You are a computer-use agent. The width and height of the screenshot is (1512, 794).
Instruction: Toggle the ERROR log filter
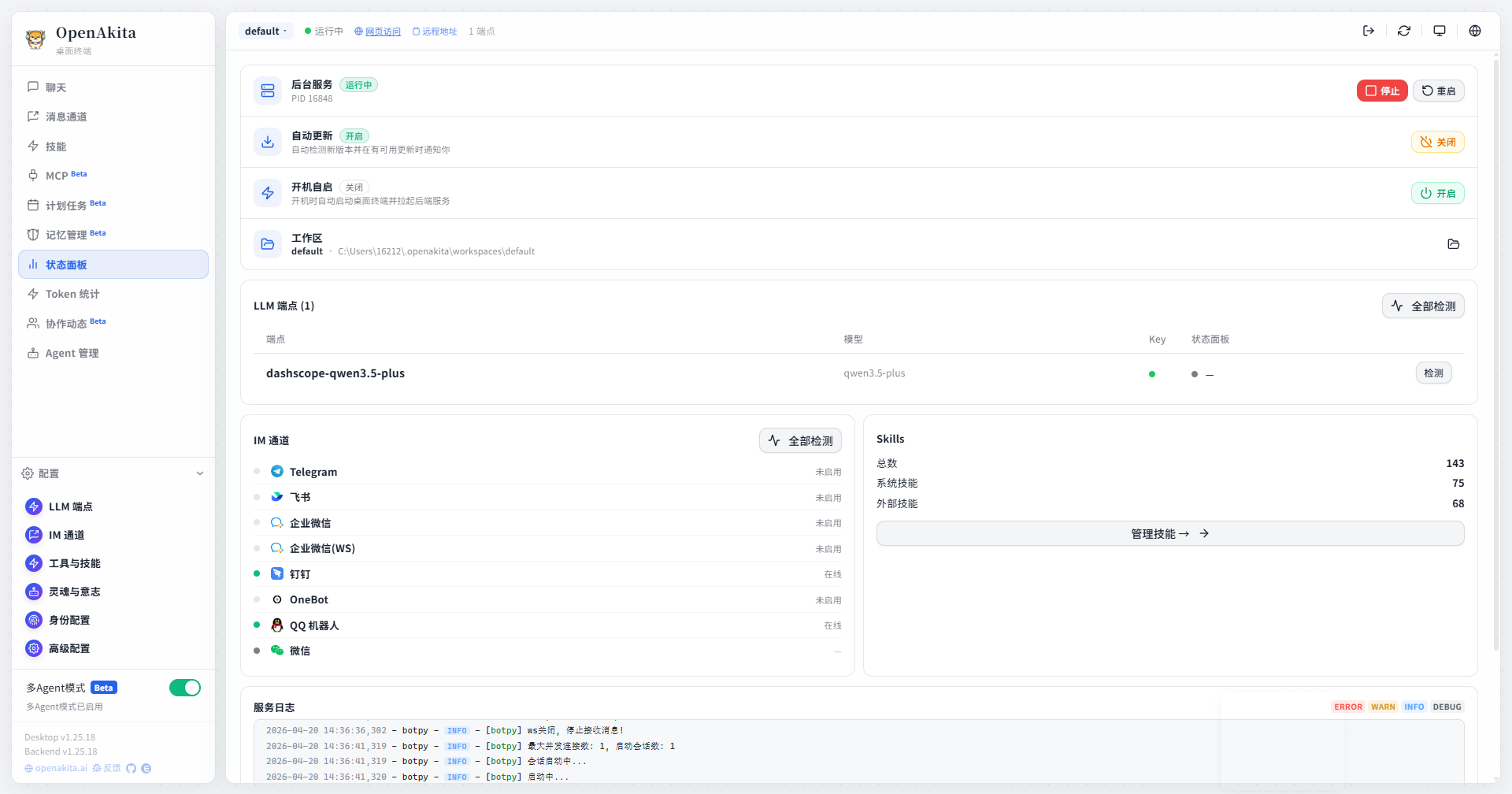(1348, 707)
